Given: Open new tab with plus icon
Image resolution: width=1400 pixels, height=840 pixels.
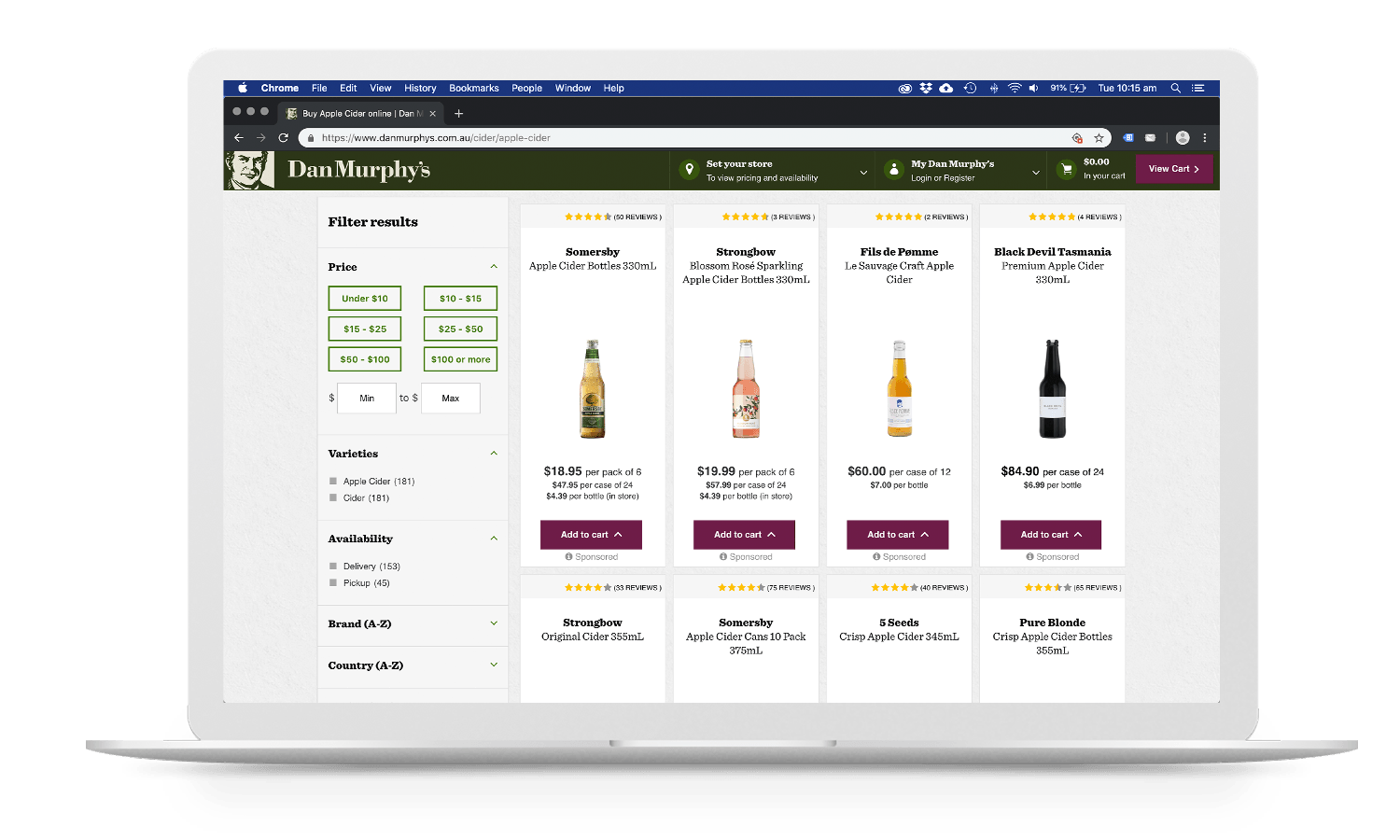Looking at the screenshot, I should 458,114.
